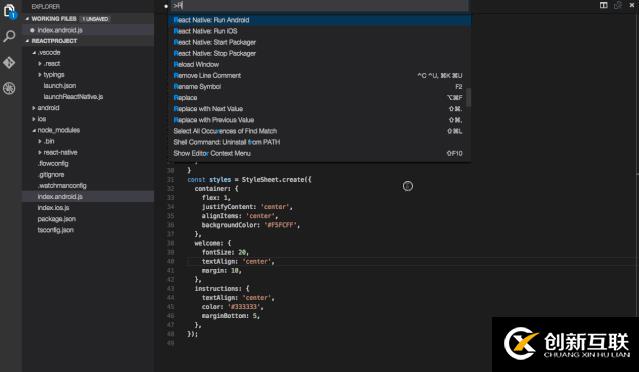The width and height of the screenshot is (639, 372).
Task: Expand the android folder
Action: [34, 108]
